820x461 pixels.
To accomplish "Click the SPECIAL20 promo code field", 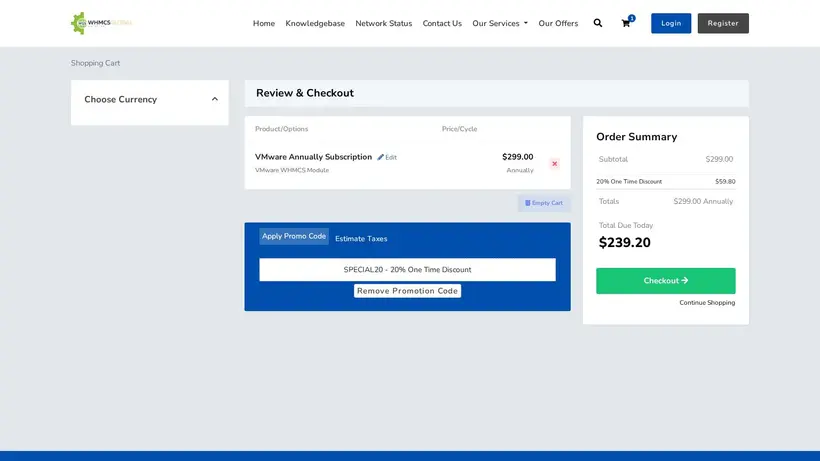I will [407, 270].
